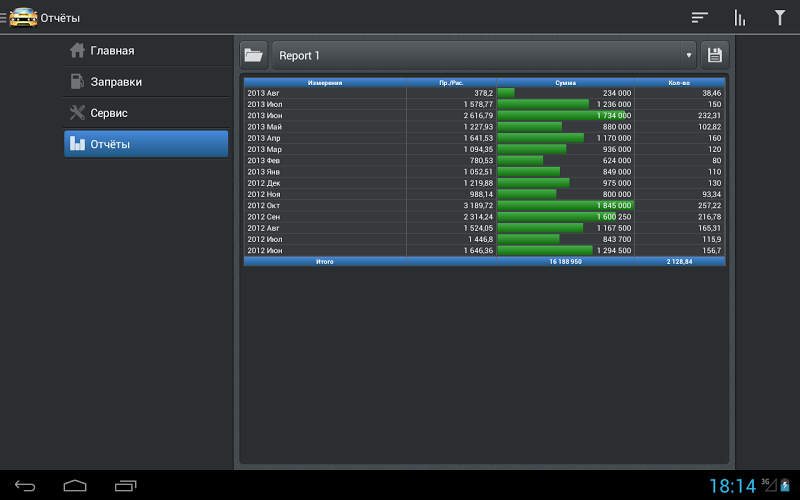The width and height of the screenshot is (800, 500).
Task: Select row 2012 Сен
Action: [x=484, y=216]
